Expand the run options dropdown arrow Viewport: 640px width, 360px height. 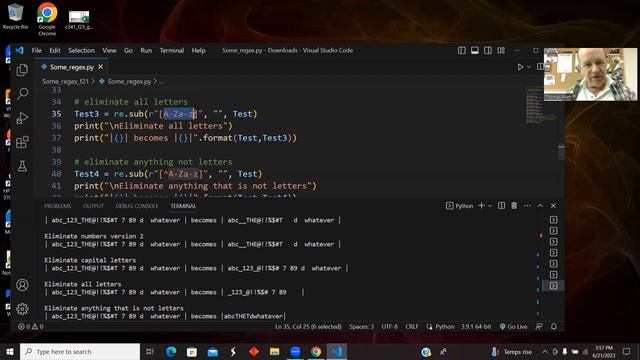(x=529, y=67)
